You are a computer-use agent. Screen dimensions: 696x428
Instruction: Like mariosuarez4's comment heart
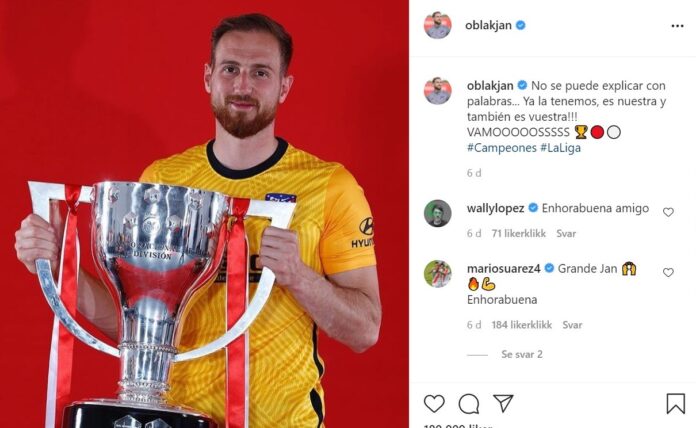tap(668, 272)
